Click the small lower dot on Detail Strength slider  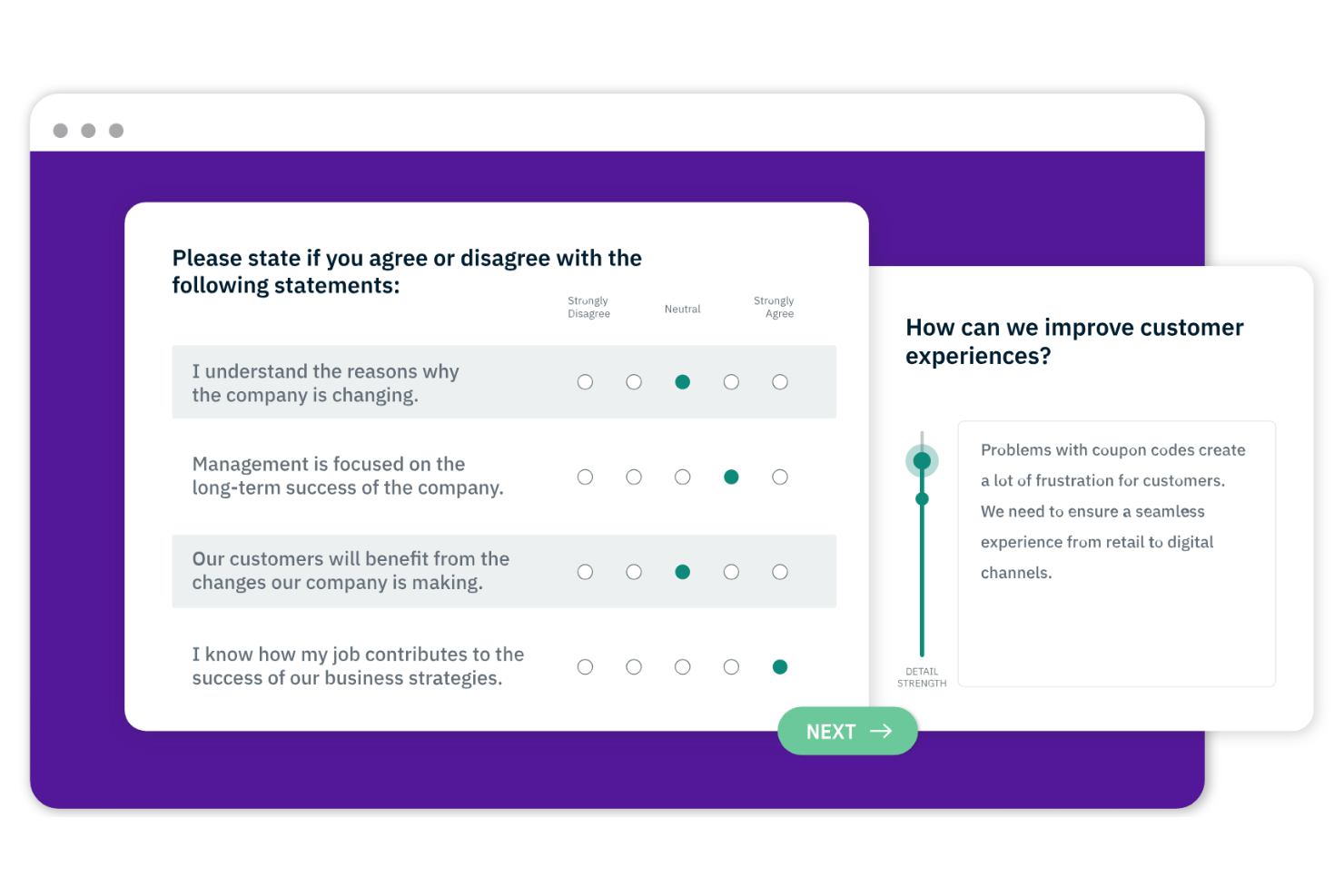922,498
